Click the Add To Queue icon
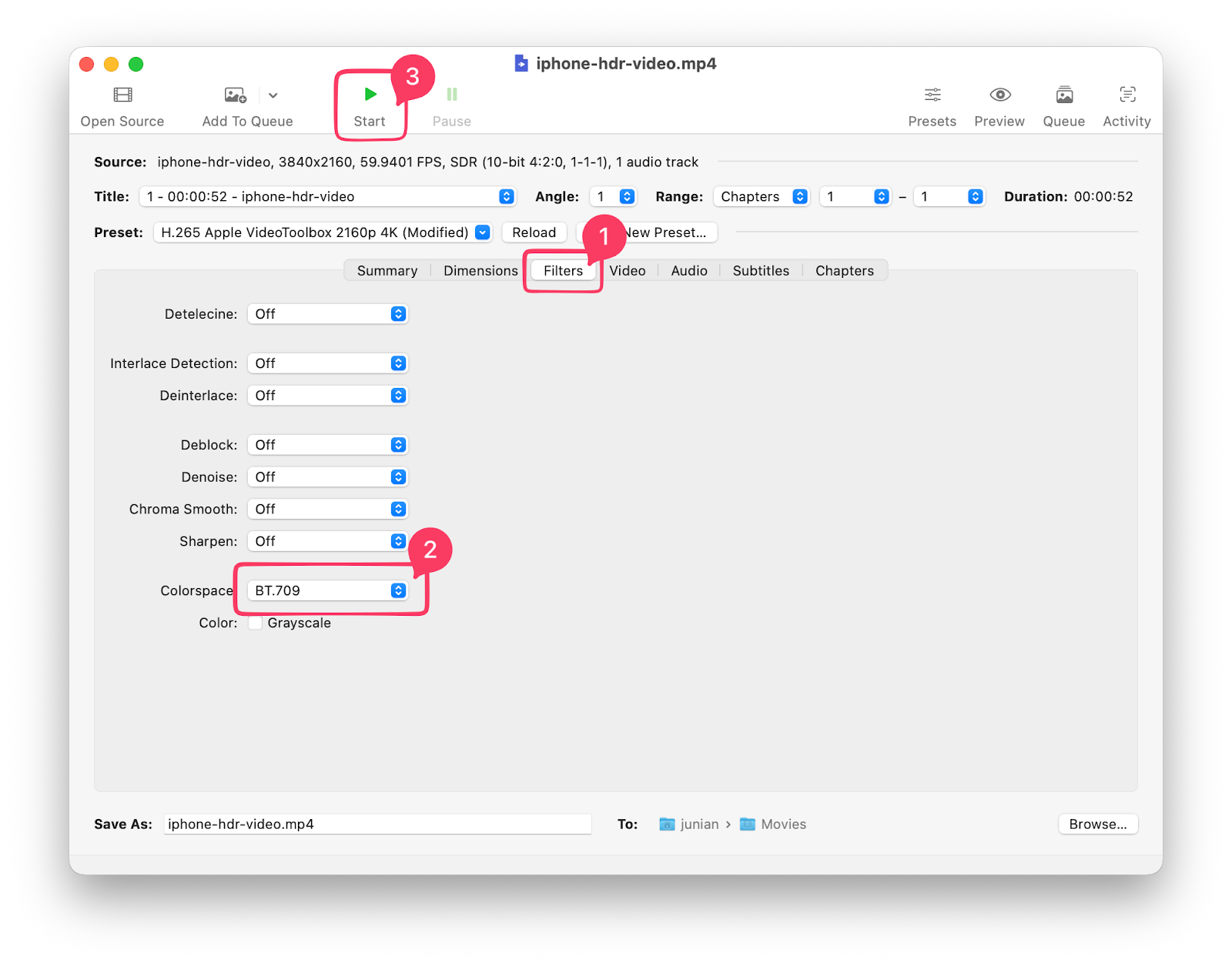 click(x=235, y=95)
